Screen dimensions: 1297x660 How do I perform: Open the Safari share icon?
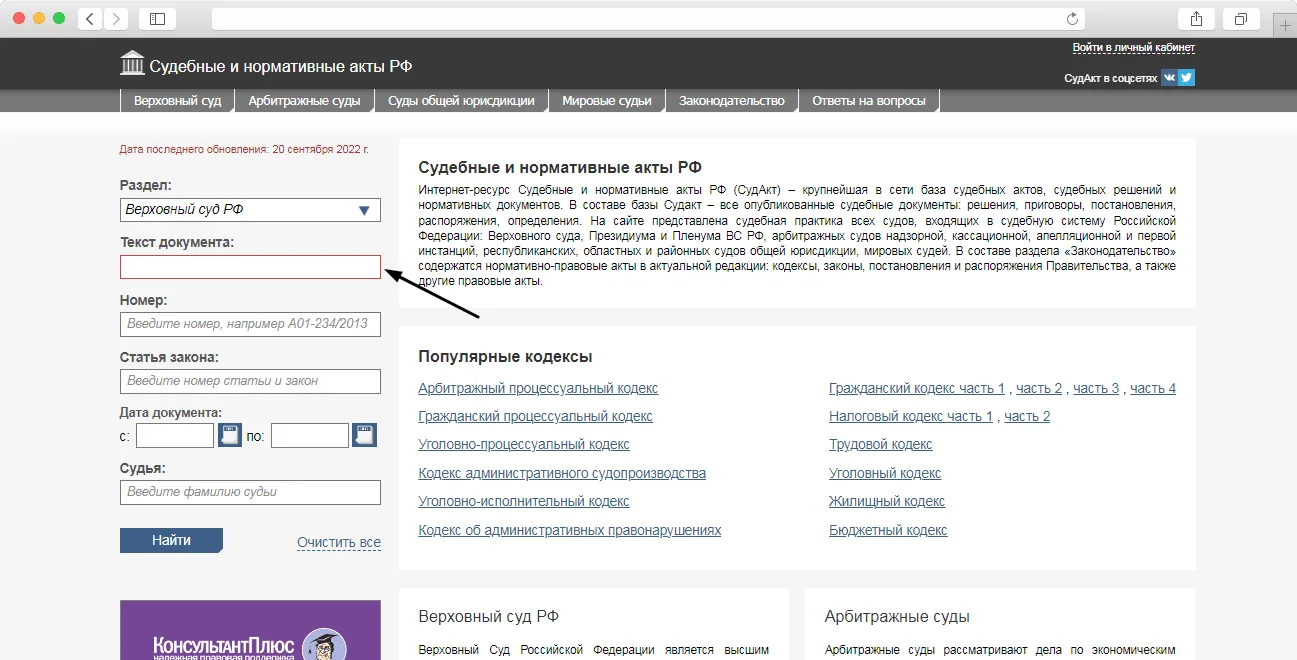tap(1196, 19)
